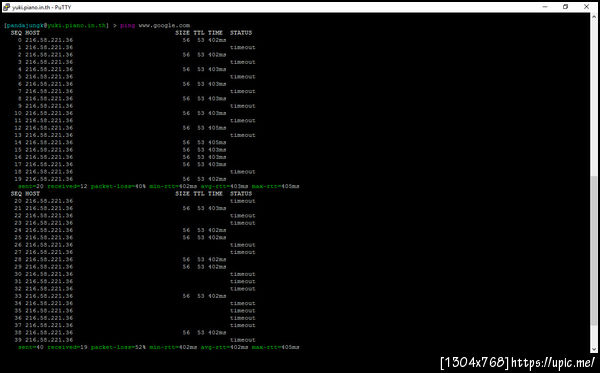Maximize the PuTTY window
Screen dimensions: 600x373
coord(566,7)
